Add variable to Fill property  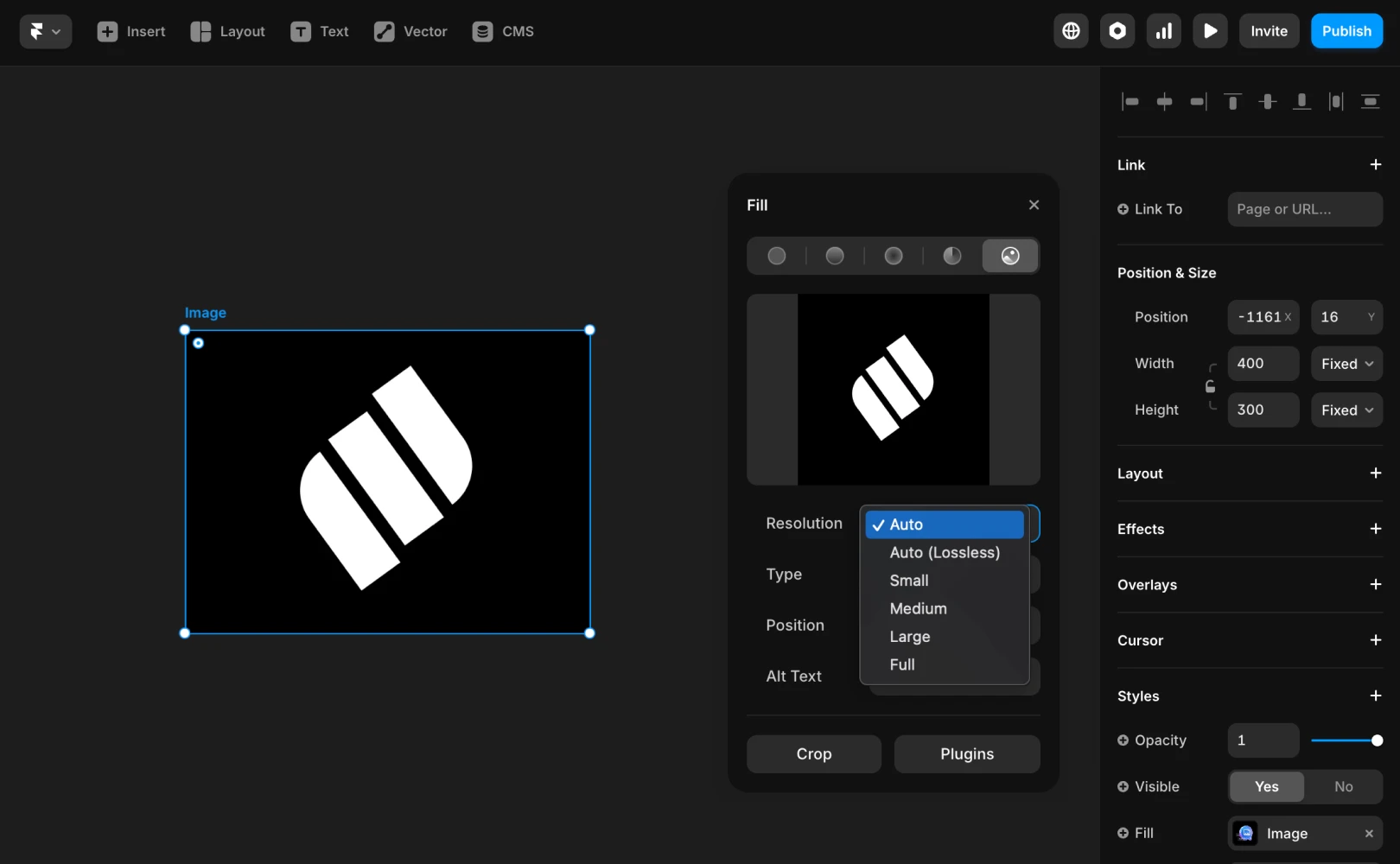click(1123, 834)
